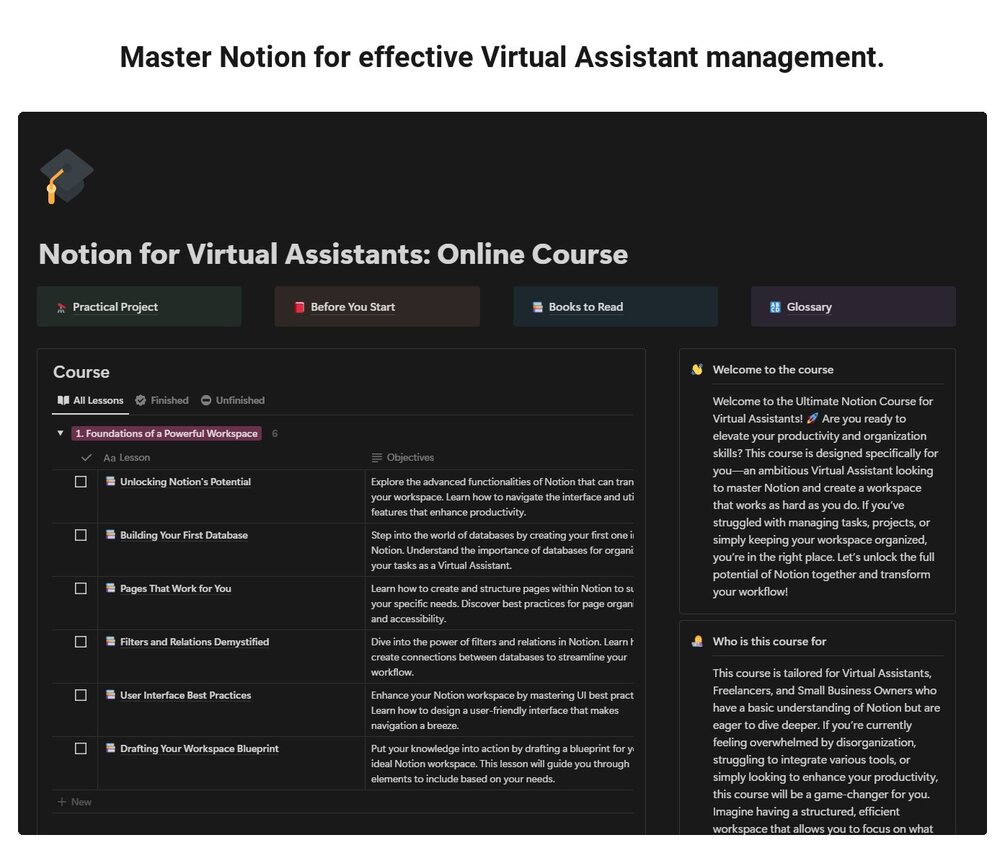1005x853 pixels.
Task: Click the Unlocking Notion's Potential page icon
Action: [111, 481]
